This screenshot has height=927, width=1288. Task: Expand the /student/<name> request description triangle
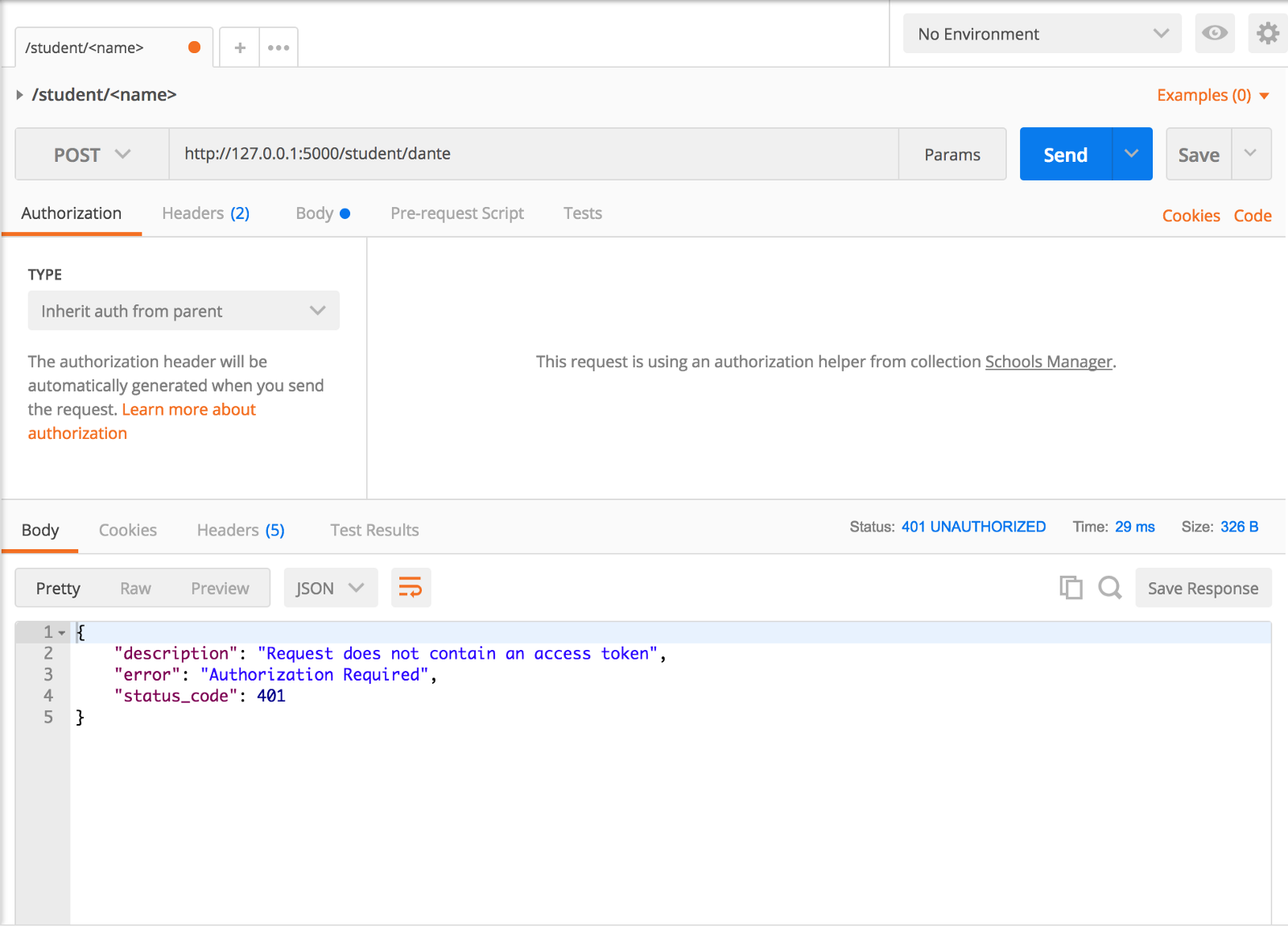pos(19,95)
